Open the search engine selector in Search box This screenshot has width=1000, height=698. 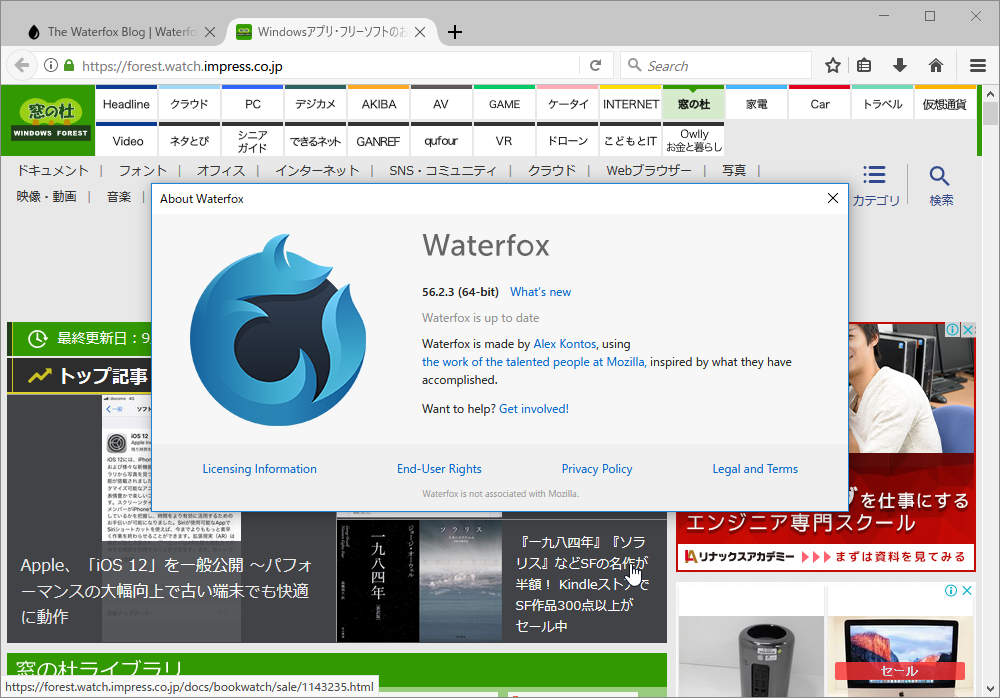click(x=634, y=65)
